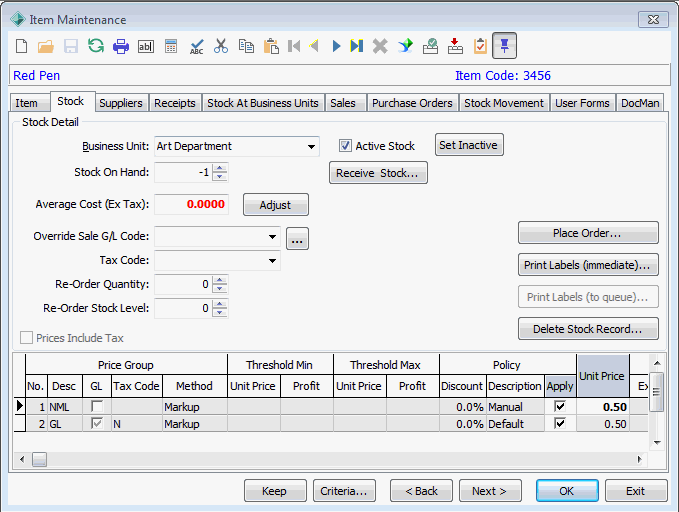
Task: Select the Unit Price 0.50 cell for NML
Action: click(x=603, y=407)
